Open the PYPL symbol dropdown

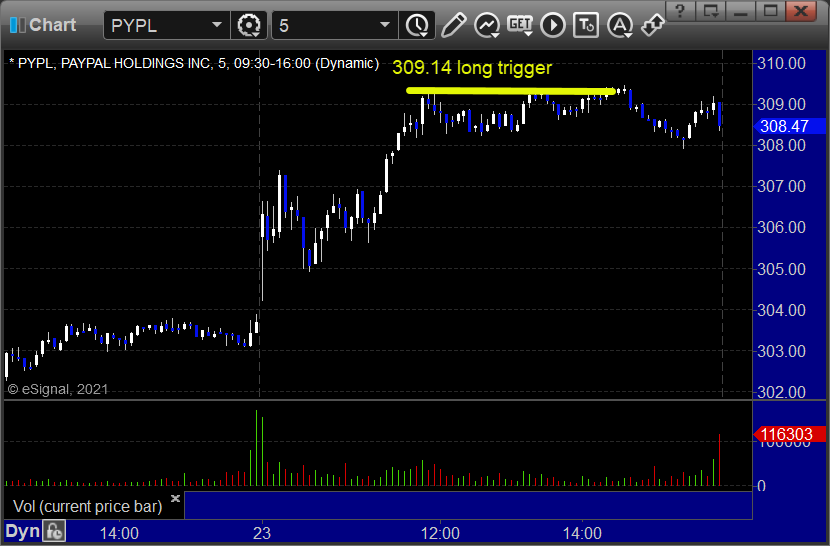216,25
